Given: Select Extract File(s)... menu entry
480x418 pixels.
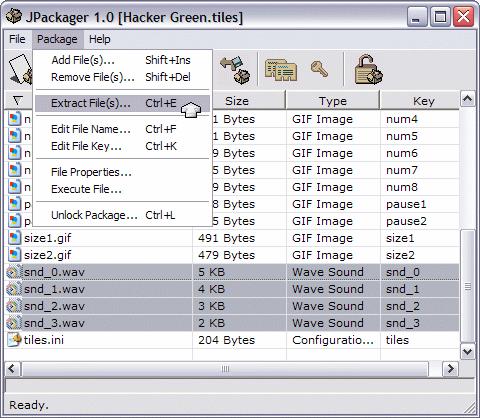Looking at the screenshot, I should (122, 103).
